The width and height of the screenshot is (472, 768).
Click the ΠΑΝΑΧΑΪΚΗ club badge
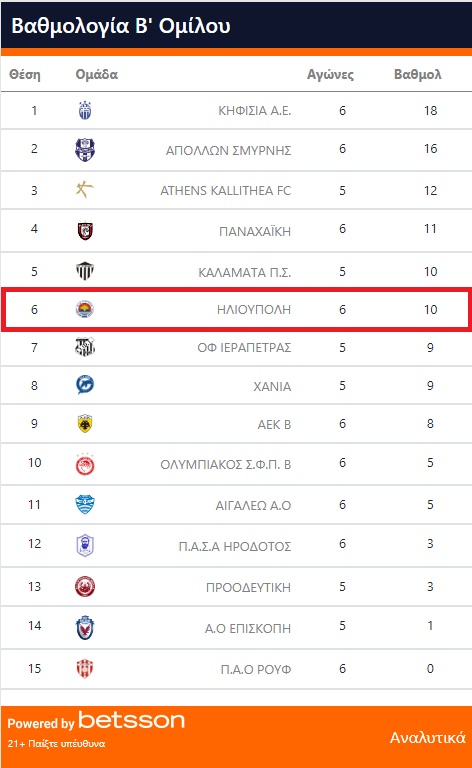click(85, 230)
